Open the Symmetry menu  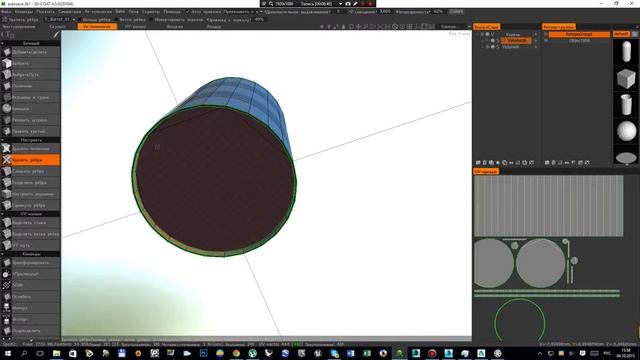pyautogui.click(x=69, y=12)
